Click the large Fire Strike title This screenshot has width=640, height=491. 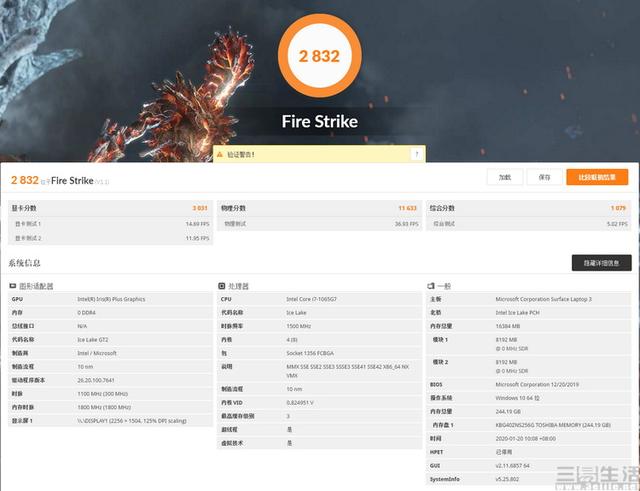pos(319,122)
